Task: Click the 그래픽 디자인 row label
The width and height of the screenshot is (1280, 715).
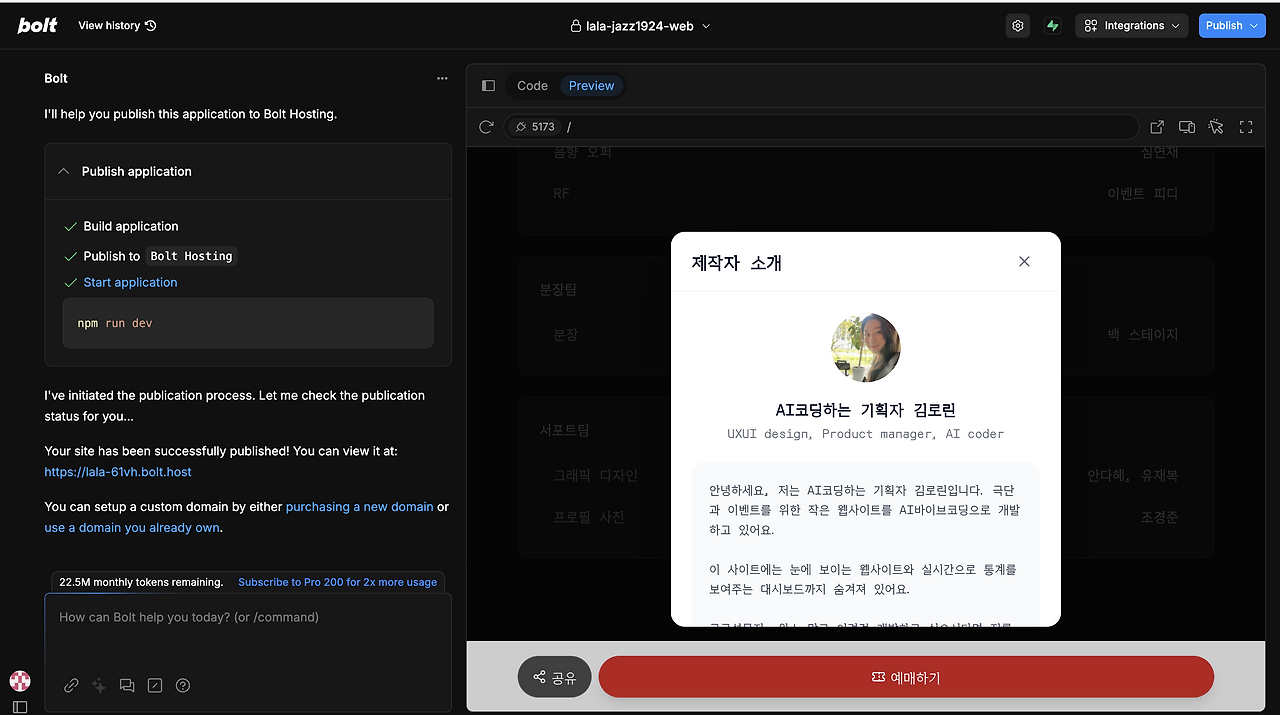Action: point(596,476)
